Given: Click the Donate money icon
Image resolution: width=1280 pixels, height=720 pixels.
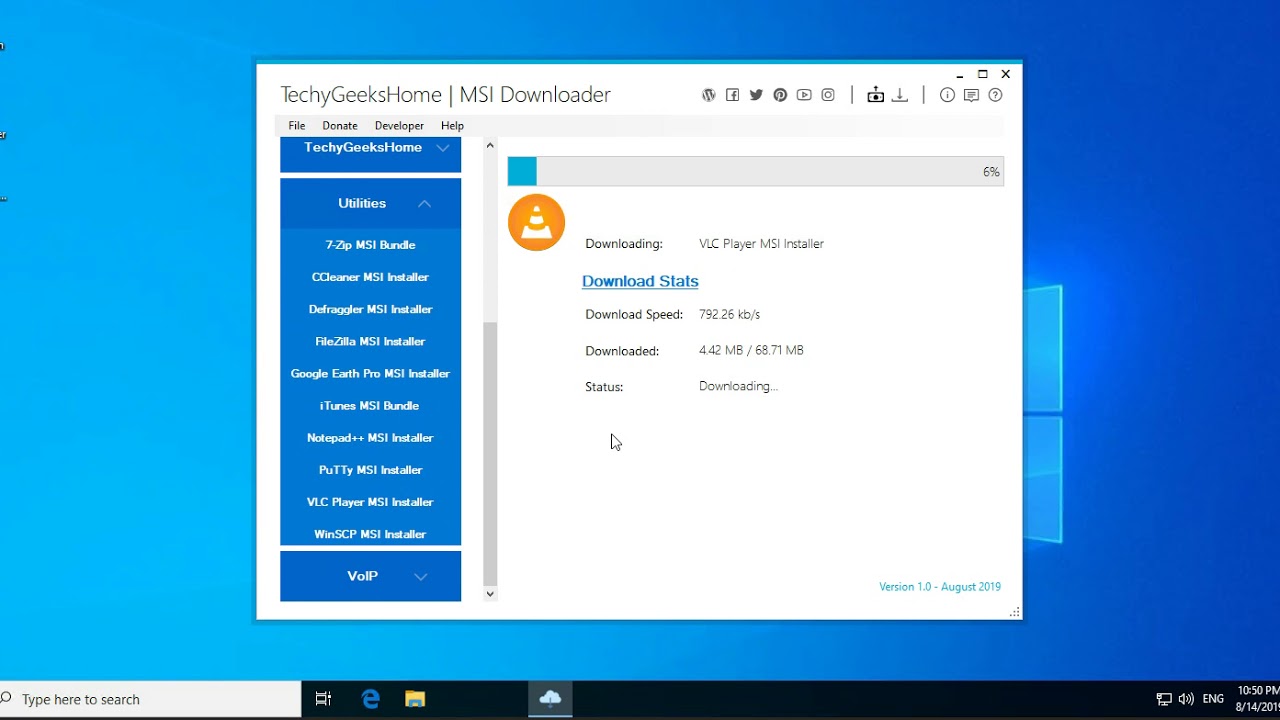Looking at the screenshot, I should coord(875,94).
